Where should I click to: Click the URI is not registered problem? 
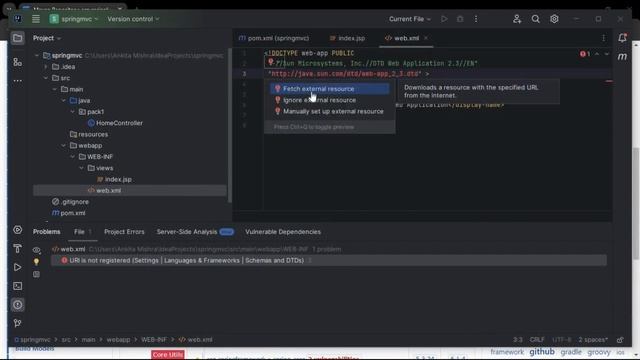coord(329,260)
